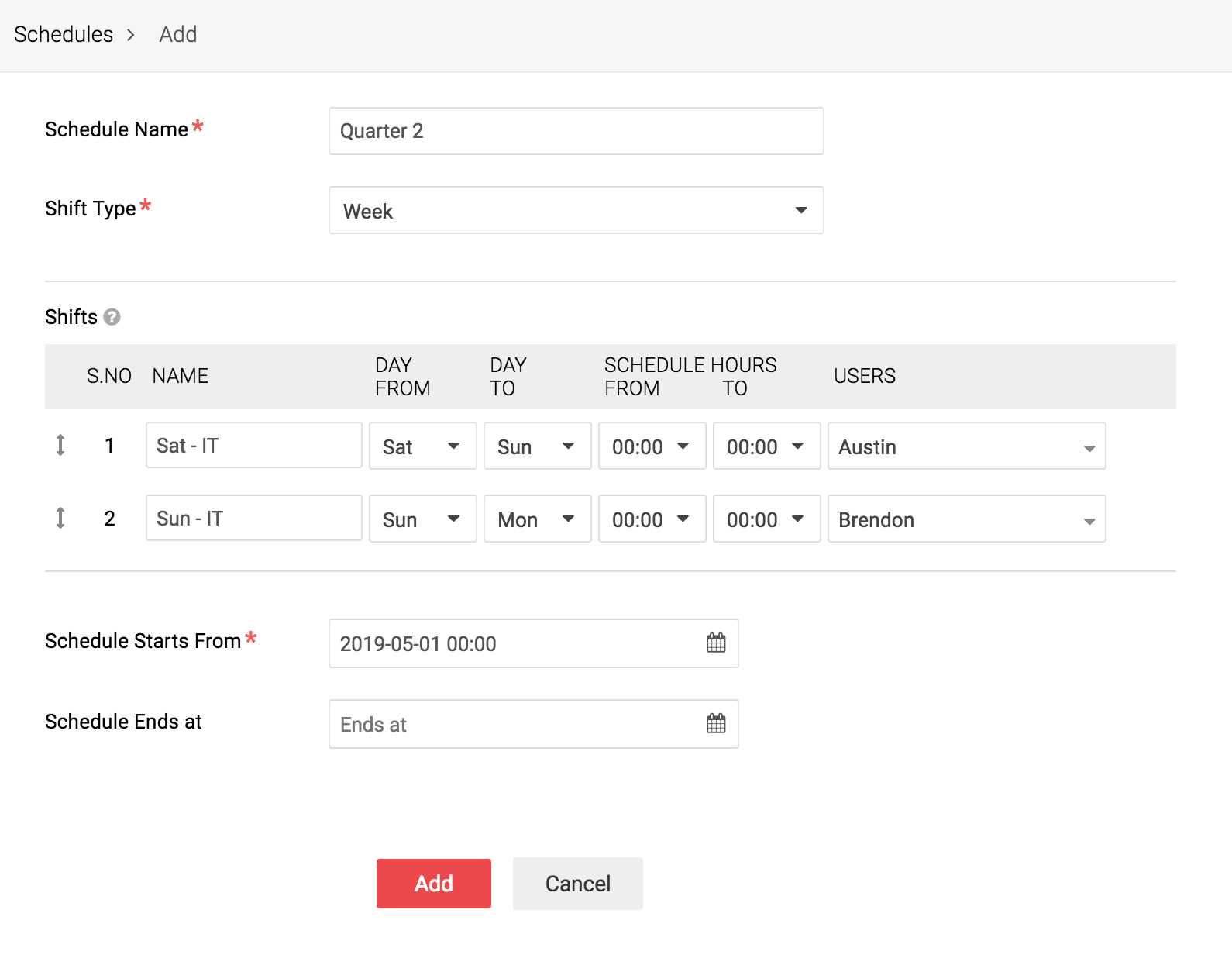
Task: Go to Schedules in the breadcrumb
Action: [x=64, y=34]
